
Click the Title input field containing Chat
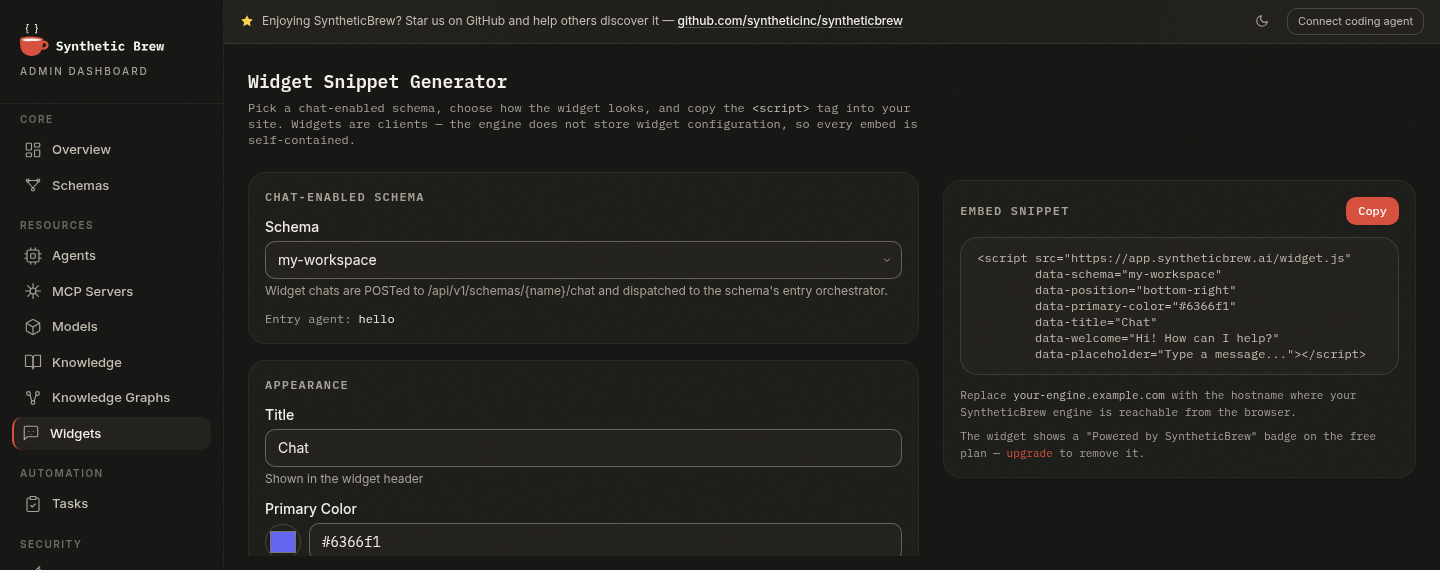tap(583, 448)
